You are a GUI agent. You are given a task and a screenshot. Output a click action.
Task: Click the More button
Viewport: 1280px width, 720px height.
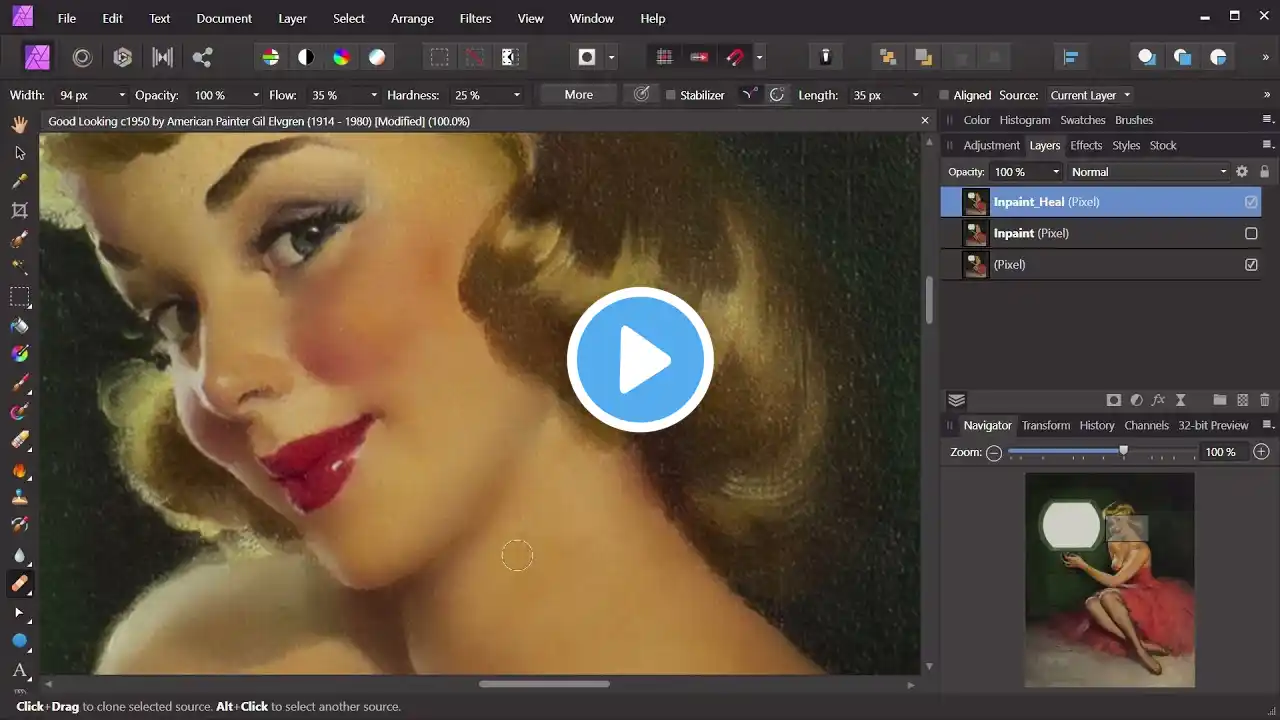[578, 94]
